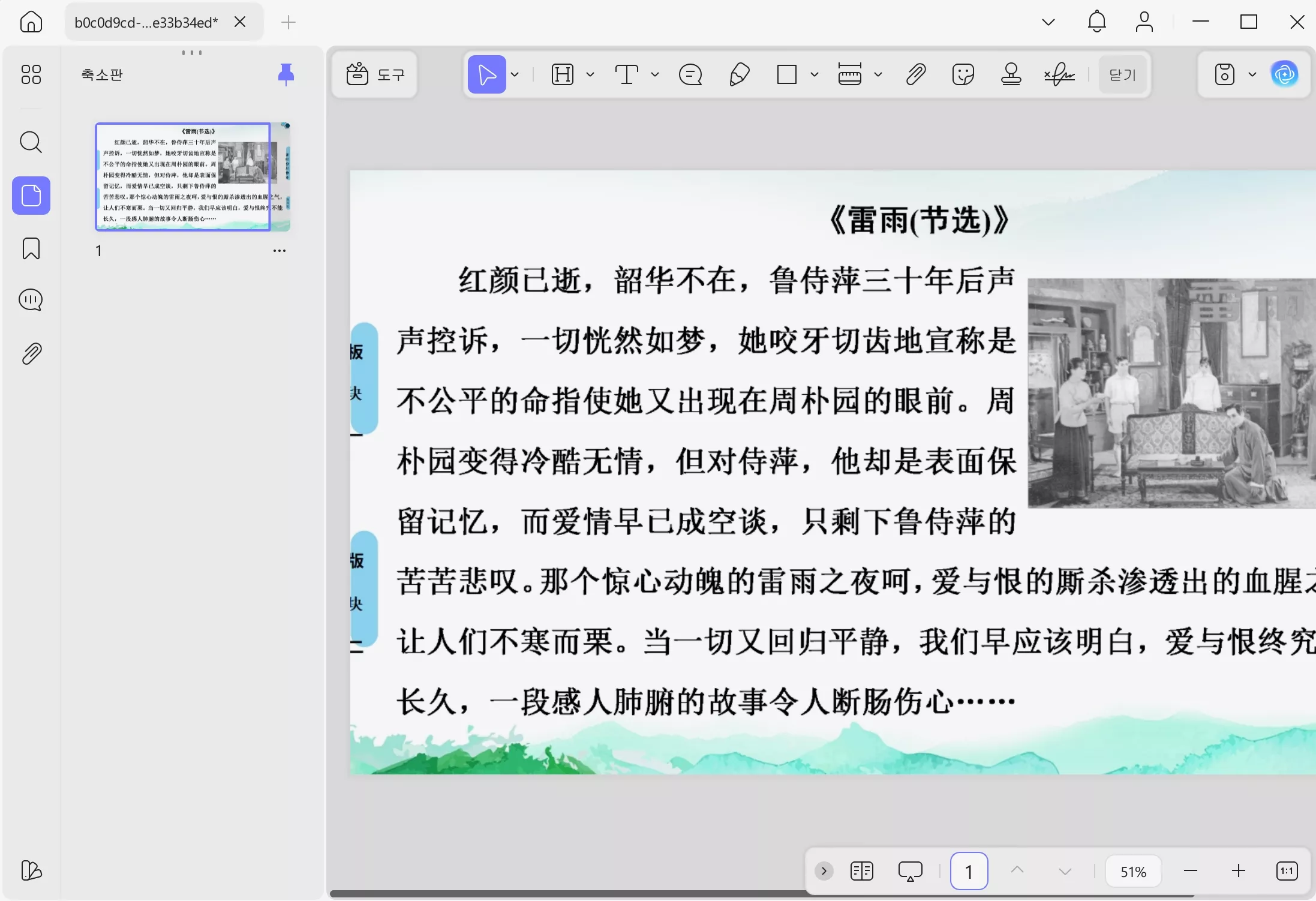Open the 도구 tools menu
Viewport: 1316px width, 901px height.
click(374, 74)
